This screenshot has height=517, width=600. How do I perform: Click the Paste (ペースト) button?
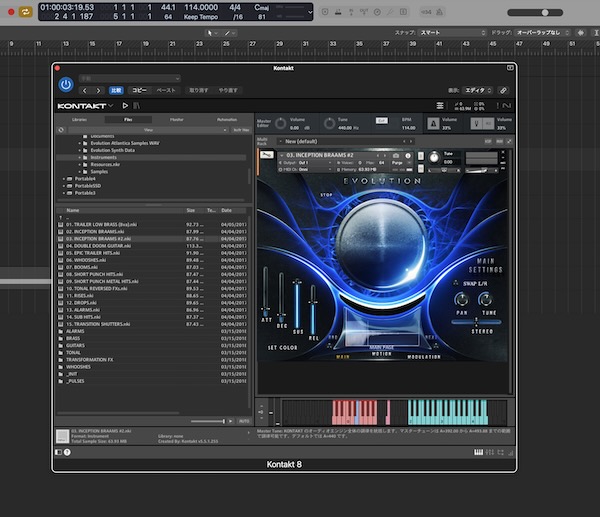166,91
